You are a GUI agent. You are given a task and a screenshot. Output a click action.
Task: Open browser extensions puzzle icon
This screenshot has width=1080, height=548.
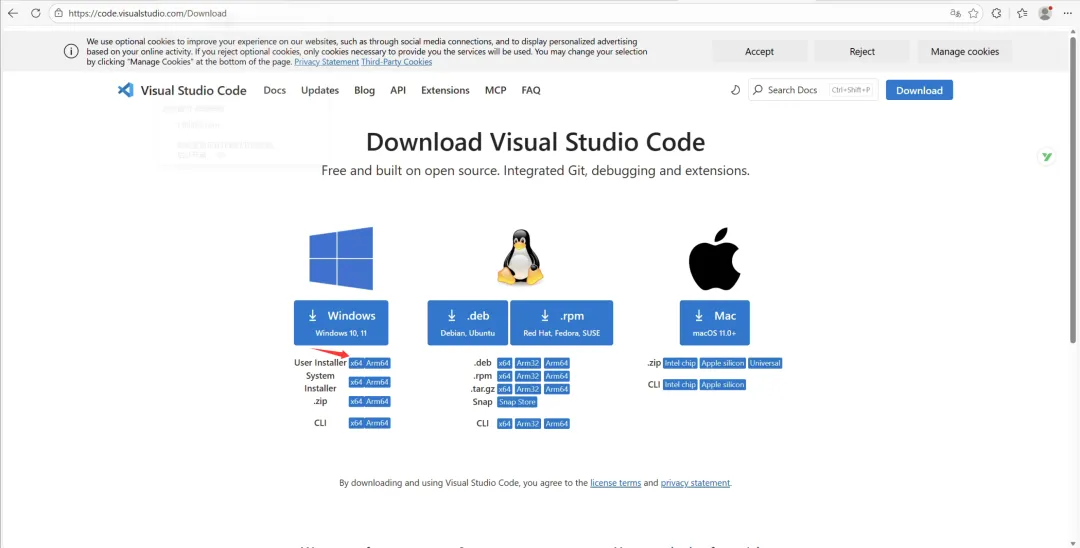[997, 13]
